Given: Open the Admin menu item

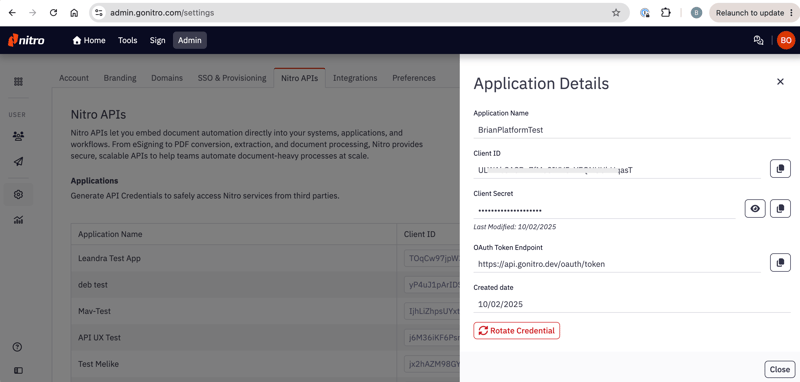Looking at the screenshot, I should click(x=190, y=40).
